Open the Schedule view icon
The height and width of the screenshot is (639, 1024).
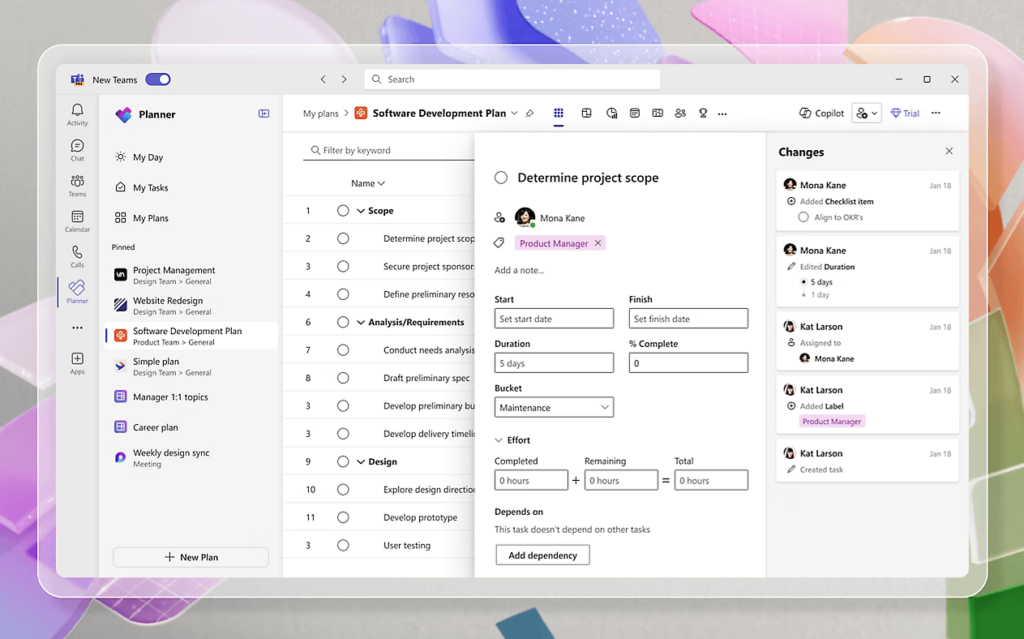[x=634, y=113]
